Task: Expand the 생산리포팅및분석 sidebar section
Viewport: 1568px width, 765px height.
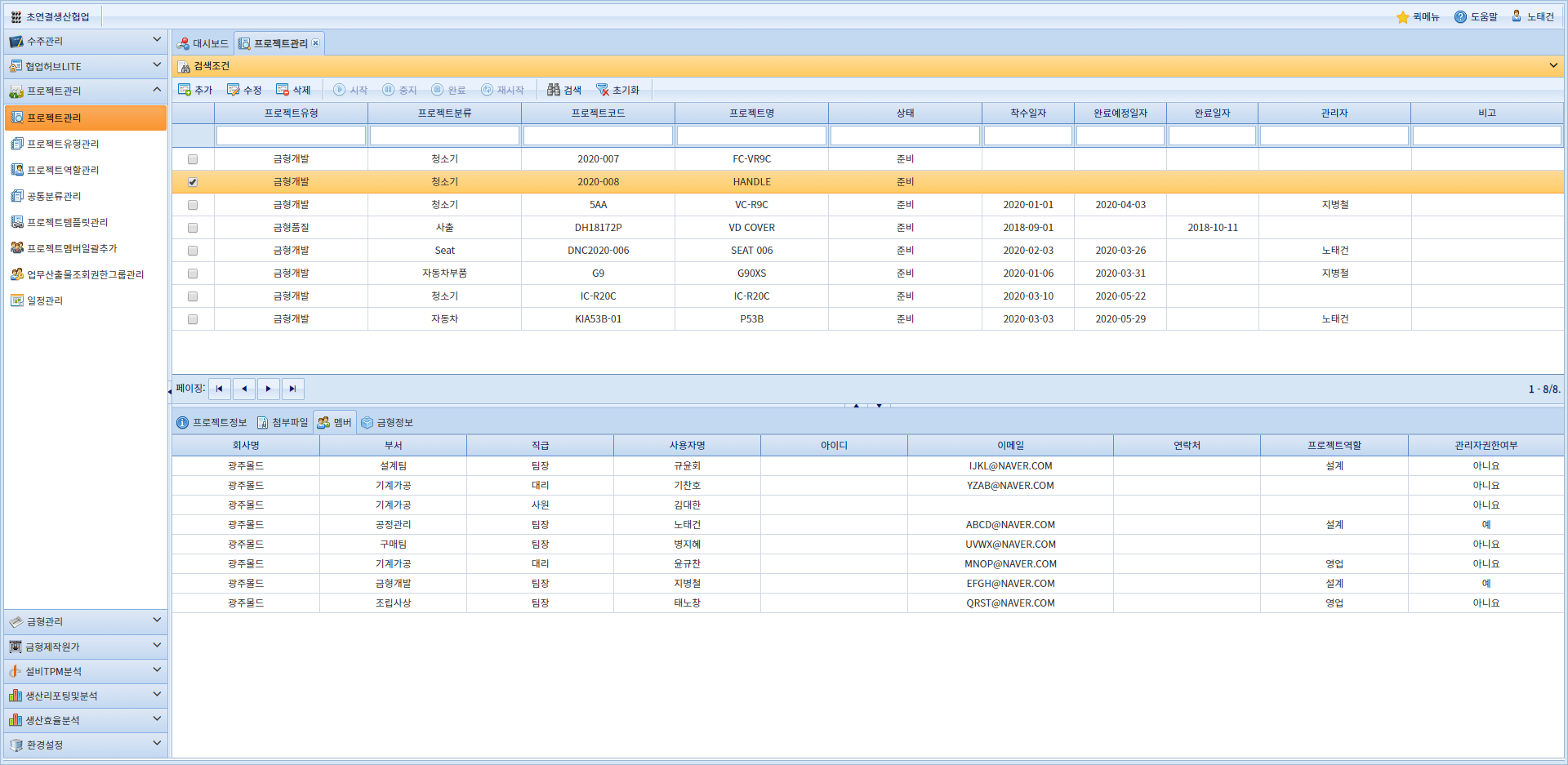Action: (86, 696)
